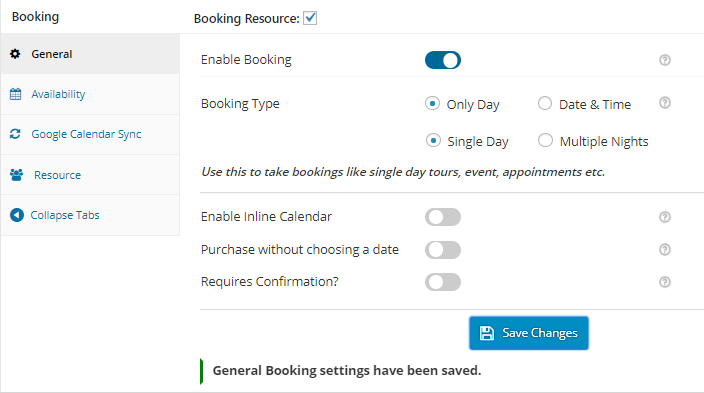Image resolution: width=704 pixels, height=393 pixels.
Task: Choose the Multiple Nights radio option
Action: [546, 141]
